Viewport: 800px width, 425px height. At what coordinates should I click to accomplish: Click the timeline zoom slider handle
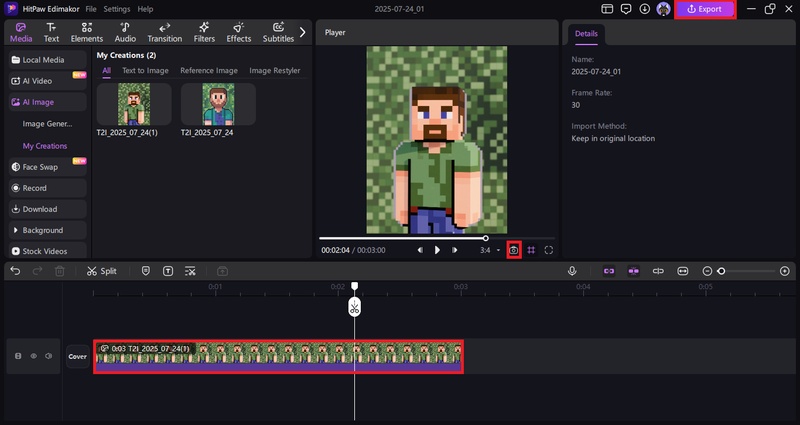(721, 271)
